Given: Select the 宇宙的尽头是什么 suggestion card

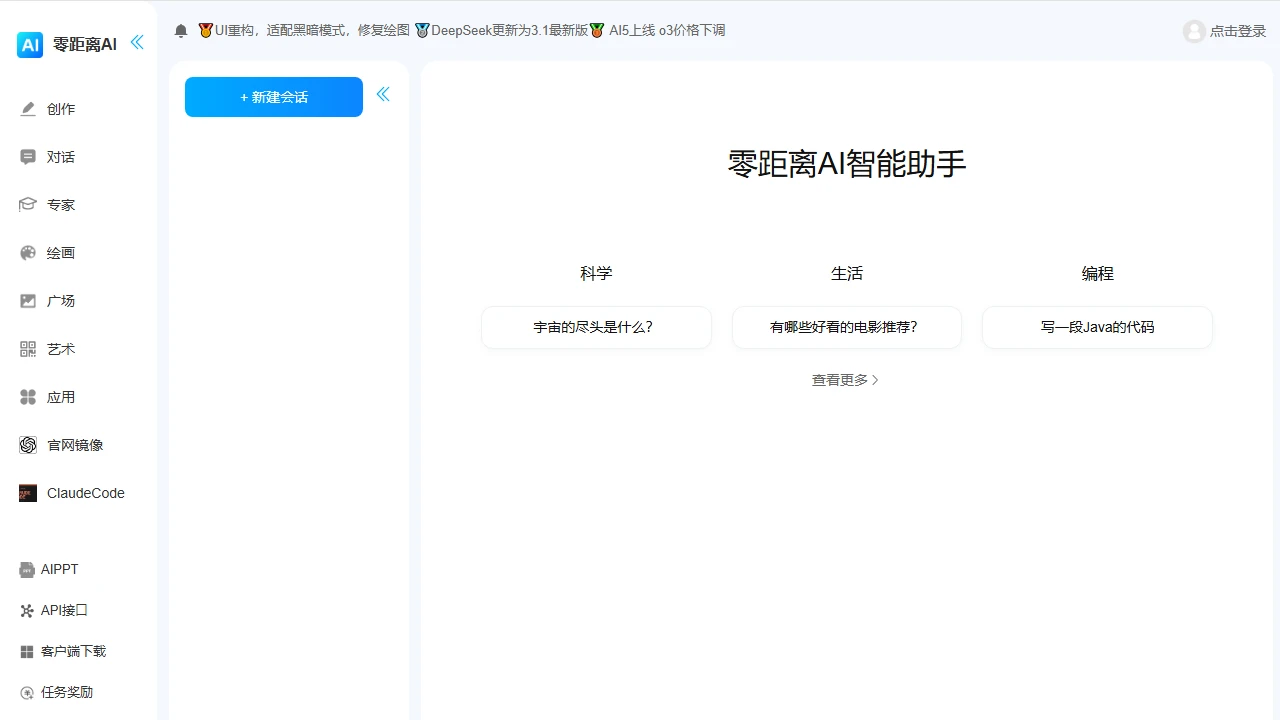Looking at the screenshot, I should (595, 327).
